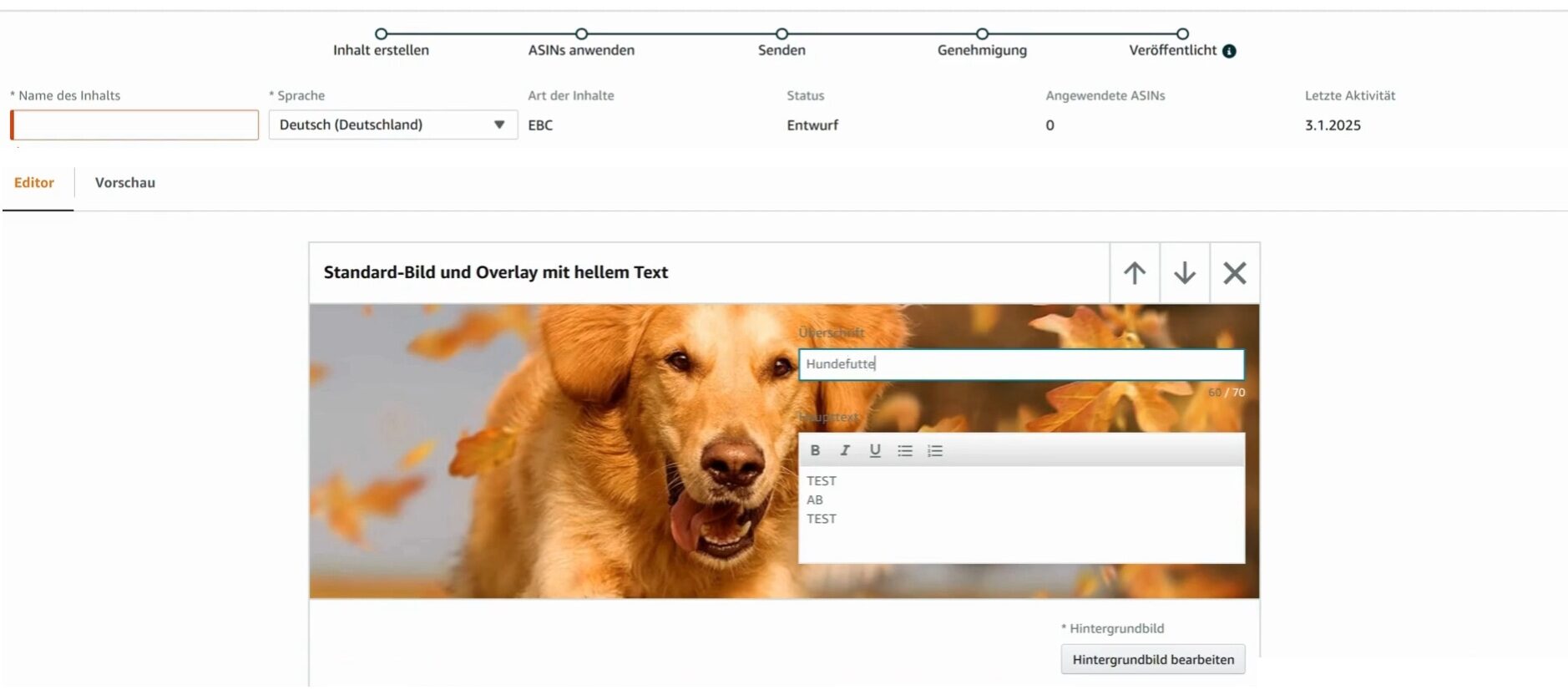Image resolution: width=1568 pixels, height=690 pixels.
Task: Switch to the Vorschau tab
Action: 125,182
